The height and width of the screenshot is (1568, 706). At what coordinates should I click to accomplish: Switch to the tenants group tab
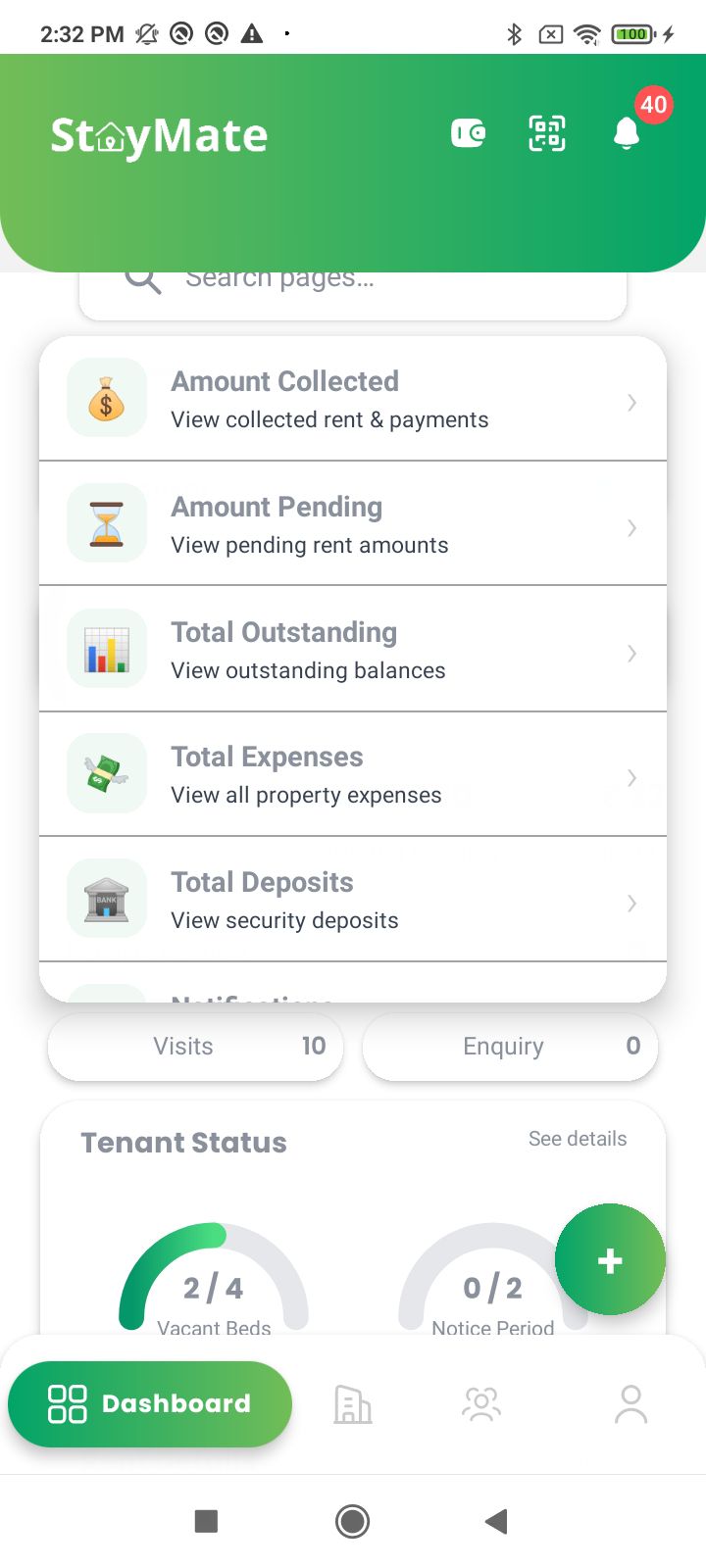click(481, 1404)
